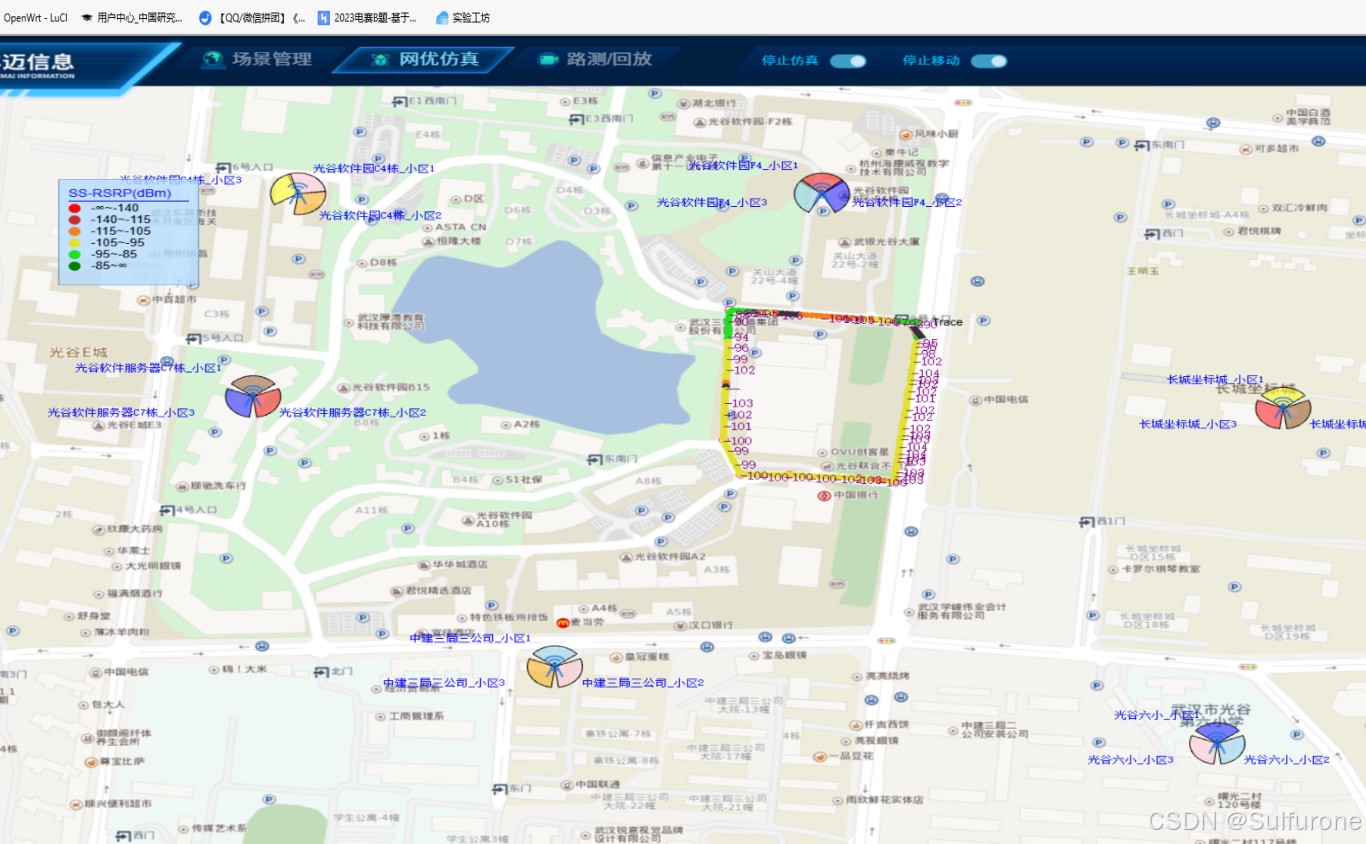Click the 光谷六小_小区3 label
The height and width of the screenshot is (844, 1366).
pos(1131,760)
